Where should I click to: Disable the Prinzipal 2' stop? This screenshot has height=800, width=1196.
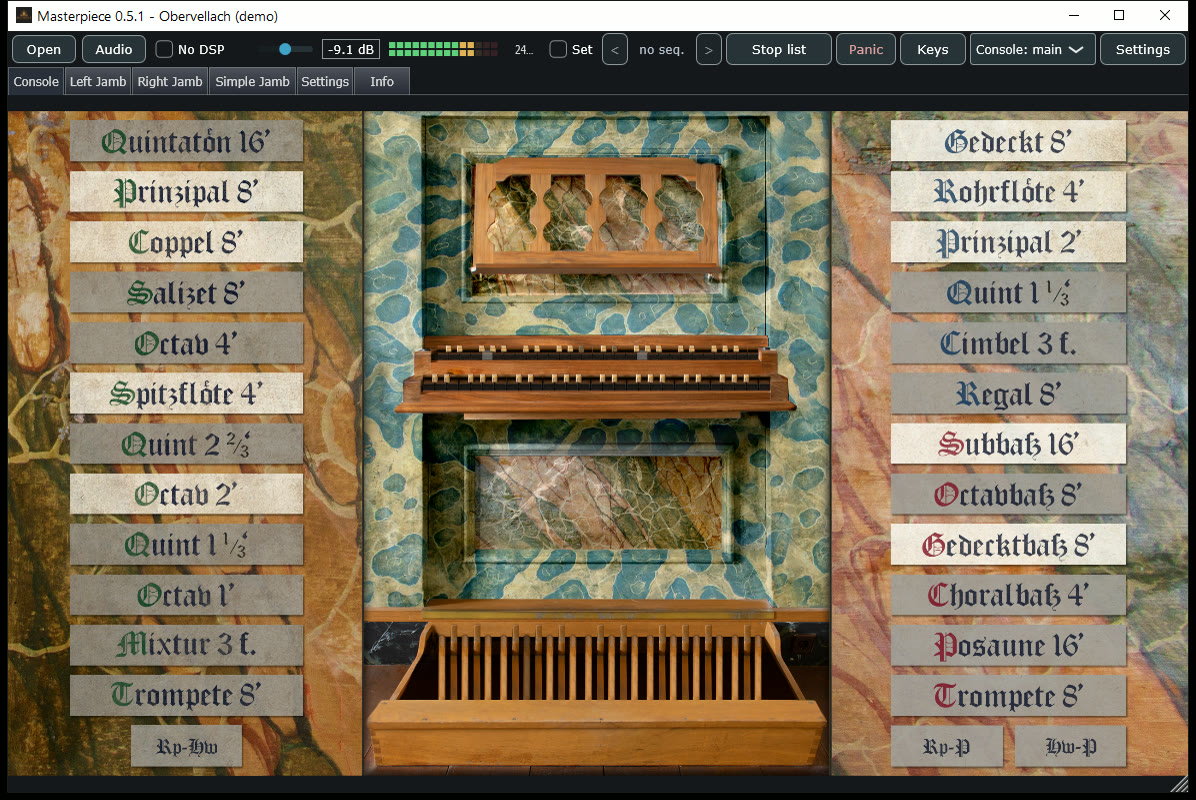point(1008,242)
